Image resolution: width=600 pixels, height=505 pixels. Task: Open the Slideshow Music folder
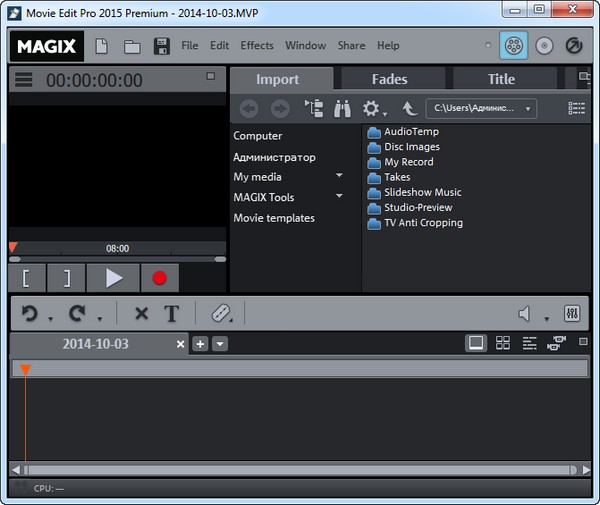422,192
